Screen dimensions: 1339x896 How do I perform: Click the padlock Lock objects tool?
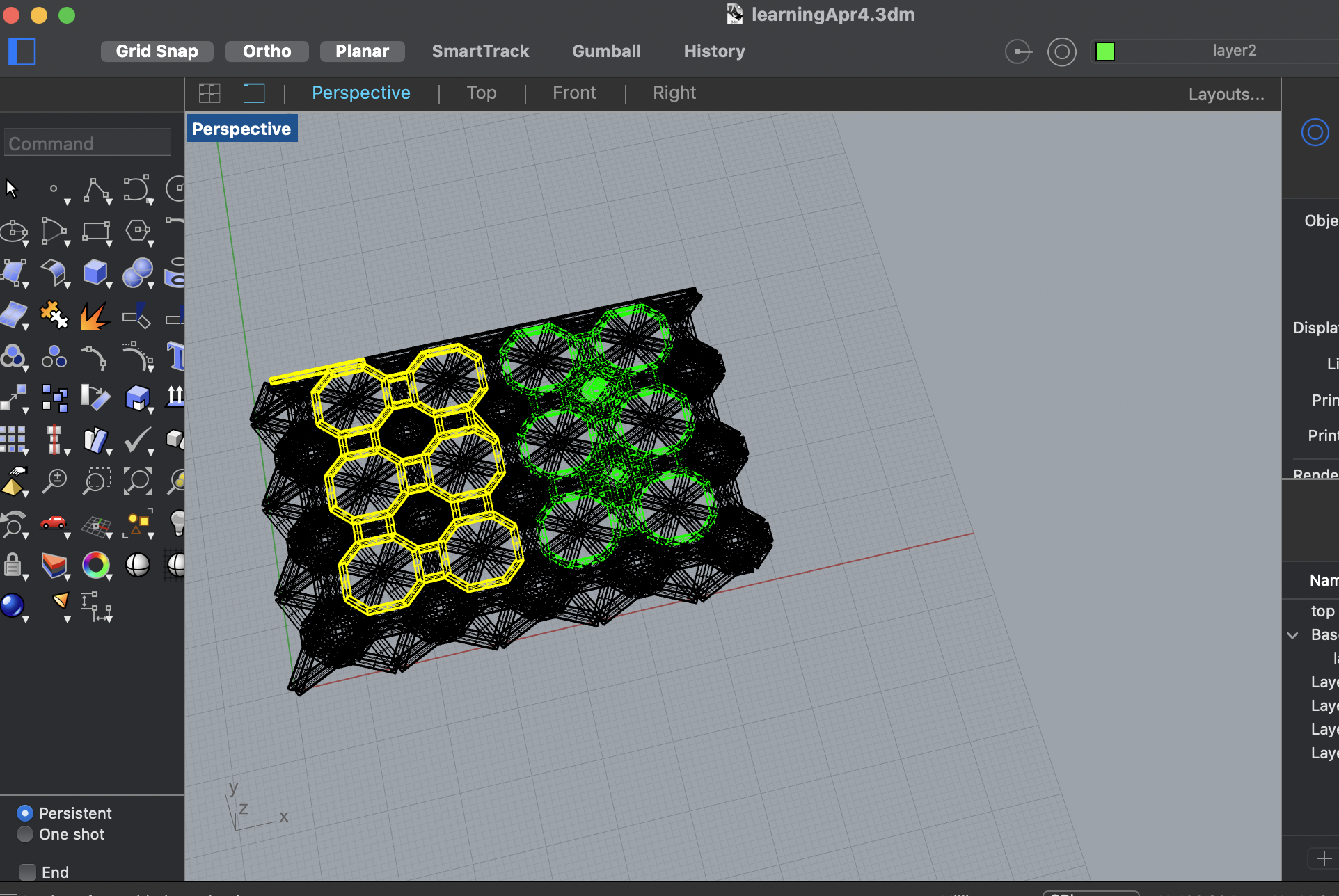click(13, 565)
